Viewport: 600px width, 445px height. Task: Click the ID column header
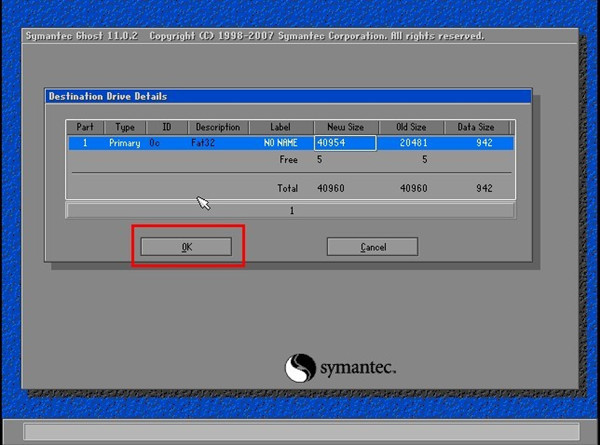pos(167,127)
